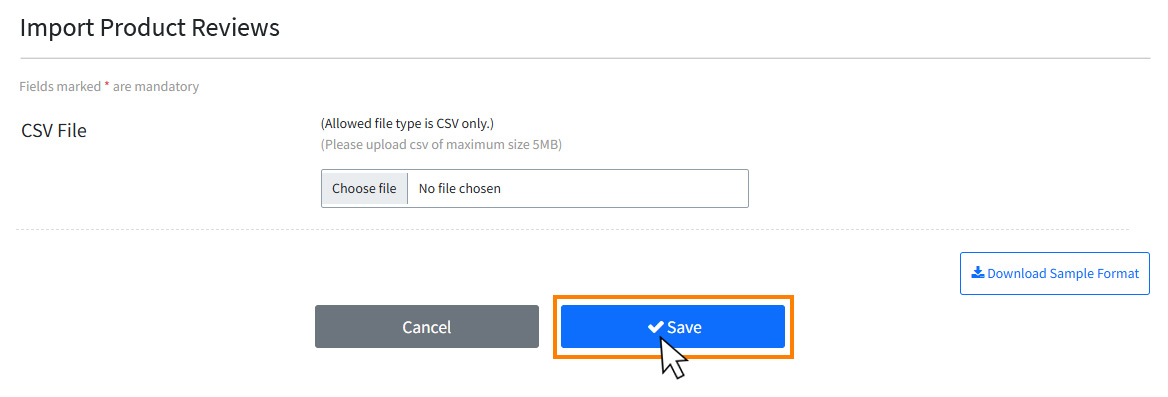Click the empty right side of file input
The width and height of the screenshot is (1168, 397).
click(x=626, y=188)
